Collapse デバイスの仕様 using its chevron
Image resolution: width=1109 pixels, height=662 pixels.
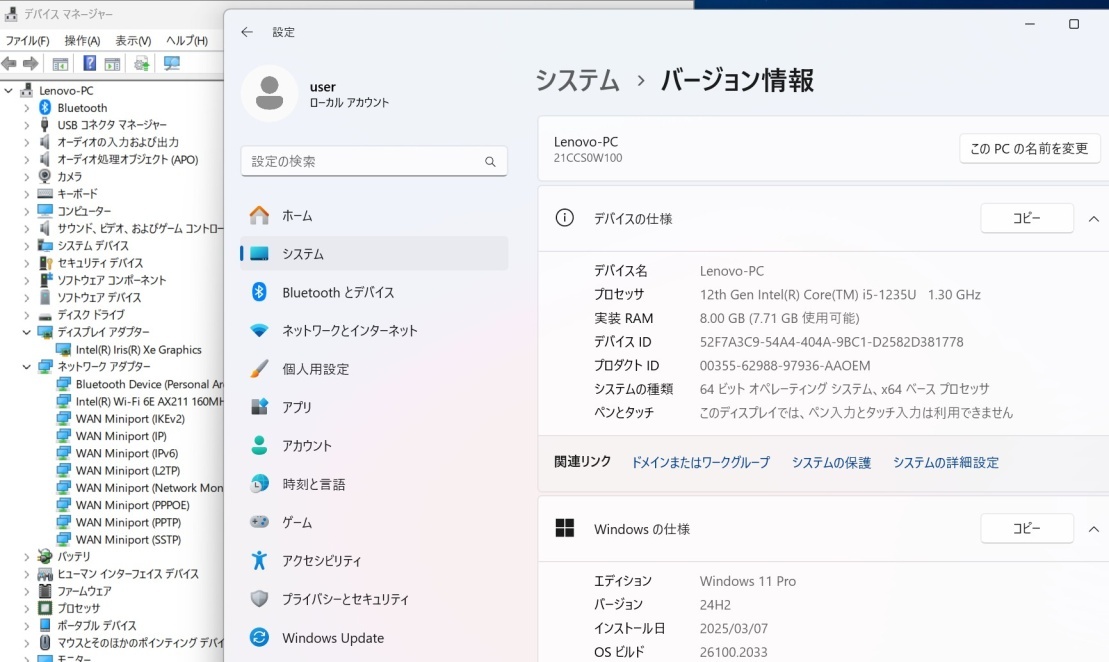[x=1094, y=218]
